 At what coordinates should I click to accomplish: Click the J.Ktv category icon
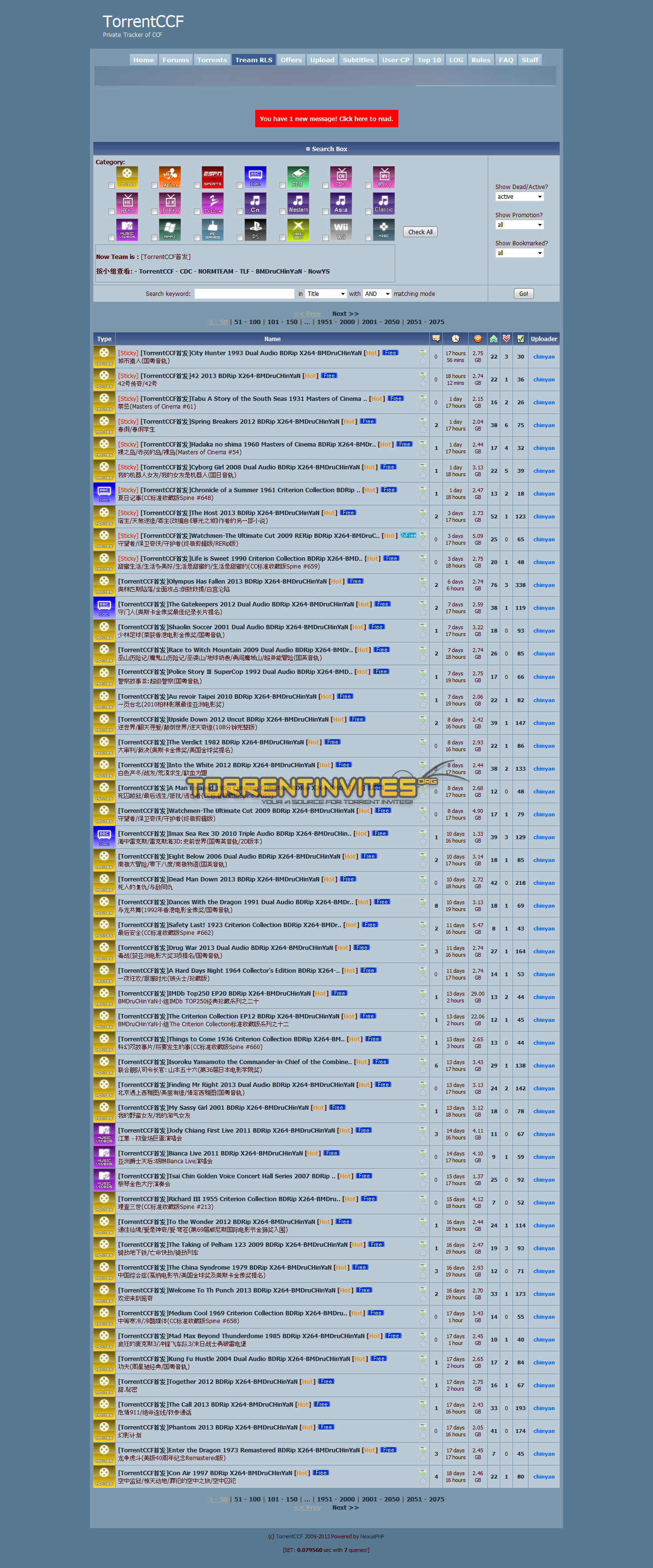pos(170,203)
